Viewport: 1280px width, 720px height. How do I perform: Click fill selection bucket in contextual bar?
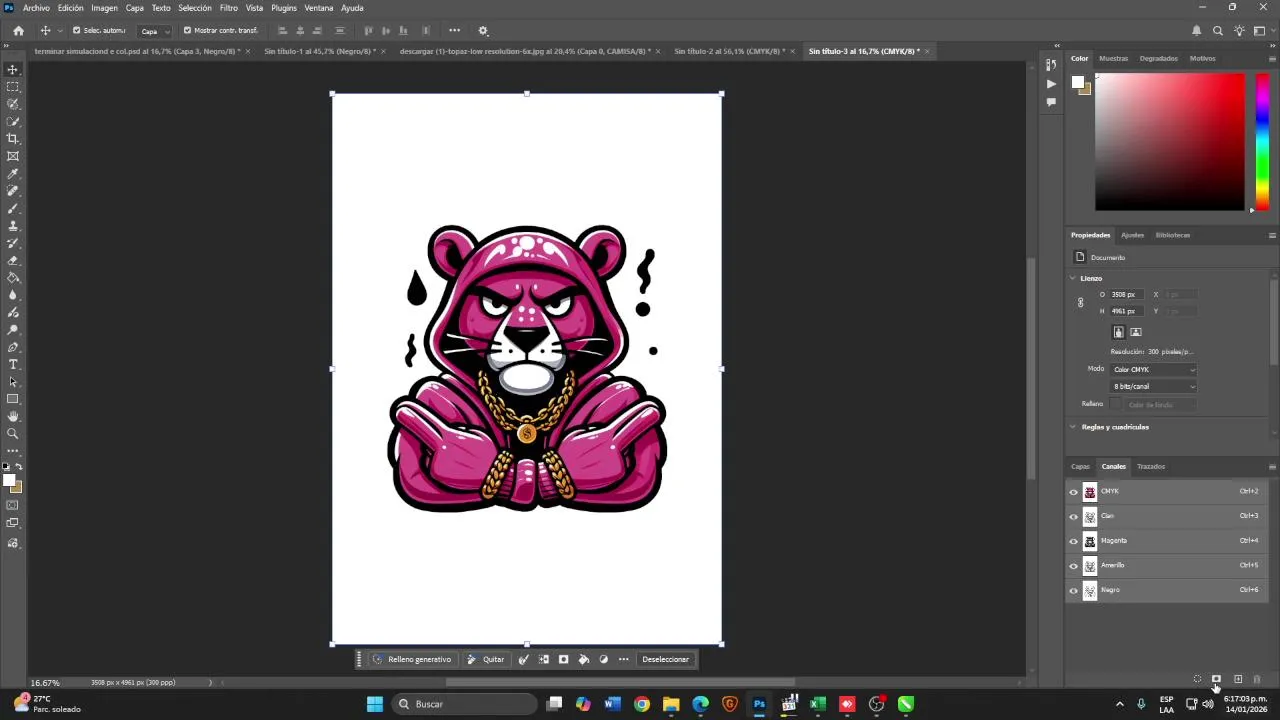(584, 659)
